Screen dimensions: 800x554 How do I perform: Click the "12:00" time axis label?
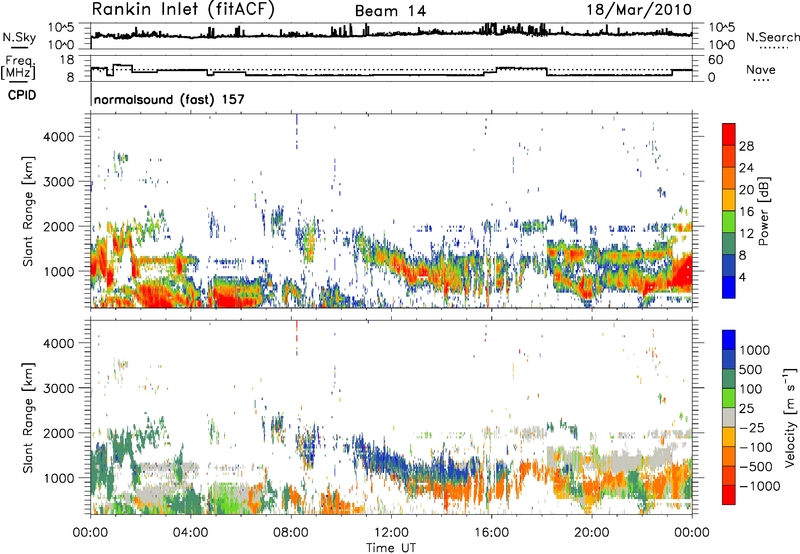(x=391, y=533)
